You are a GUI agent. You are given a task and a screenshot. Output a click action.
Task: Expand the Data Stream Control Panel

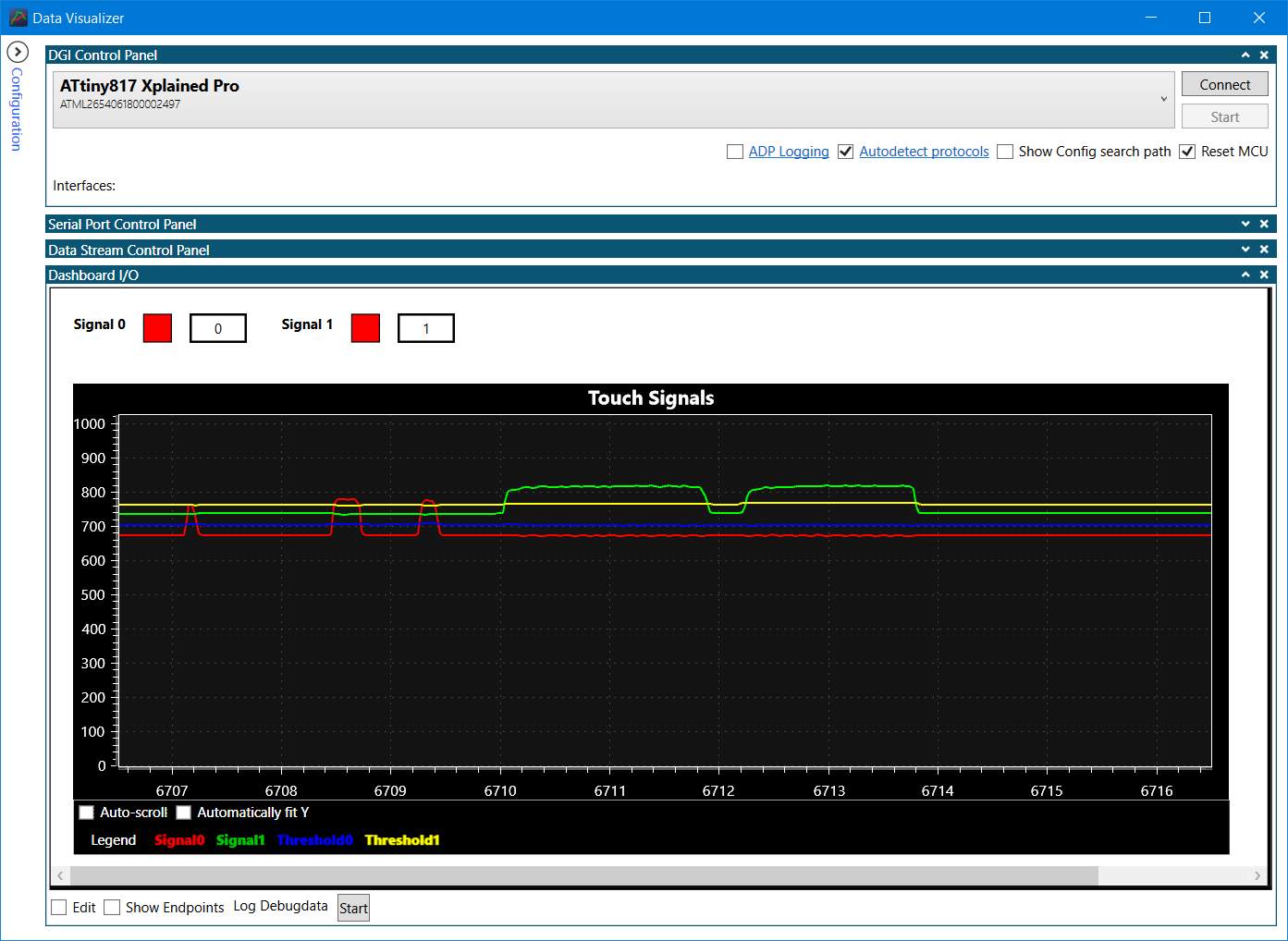[1245, 250]
